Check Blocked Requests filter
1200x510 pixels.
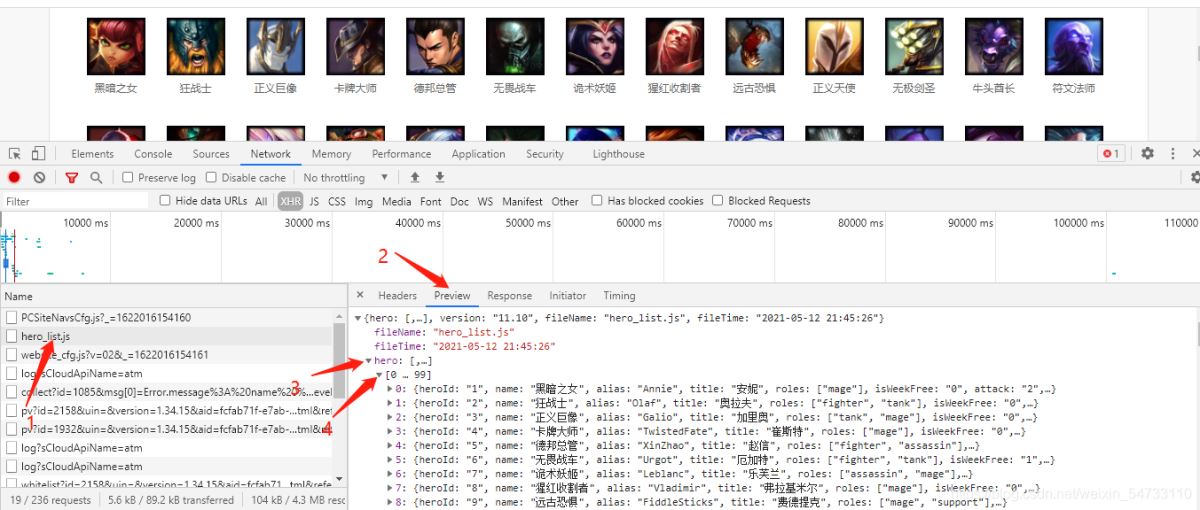click(x=718, y=201)
